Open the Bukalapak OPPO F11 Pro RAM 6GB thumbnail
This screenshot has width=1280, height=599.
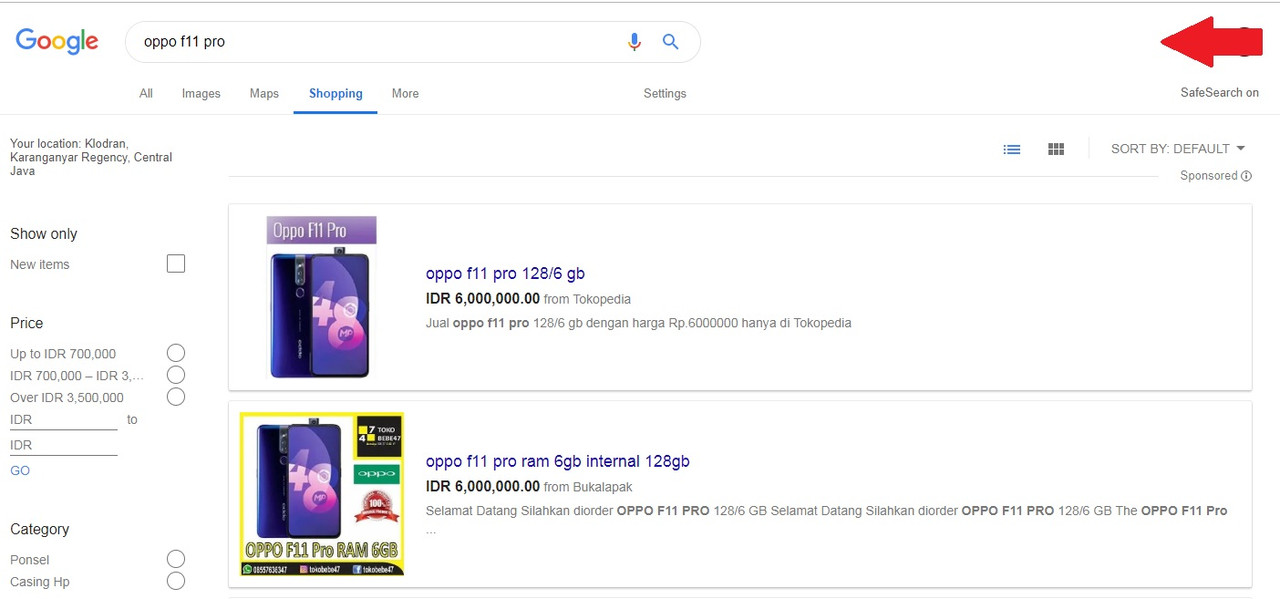coord(322,494)
